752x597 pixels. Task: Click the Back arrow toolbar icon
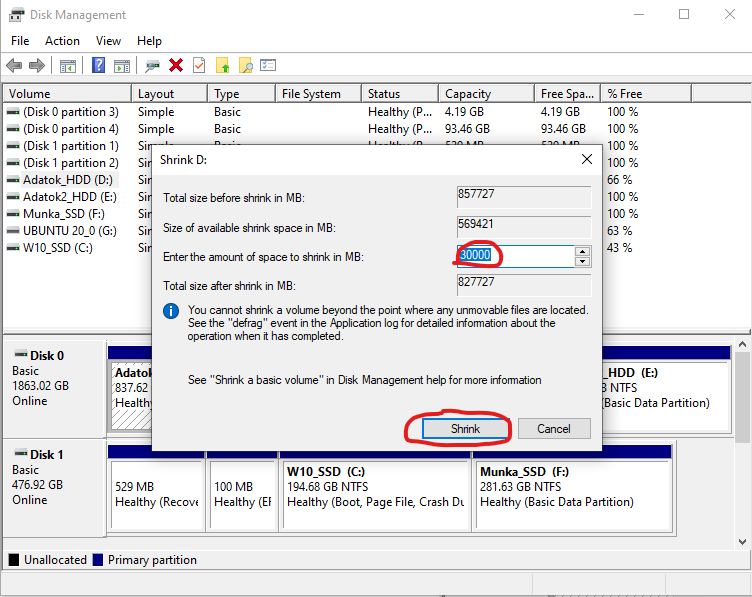click(x=14, y=65)
